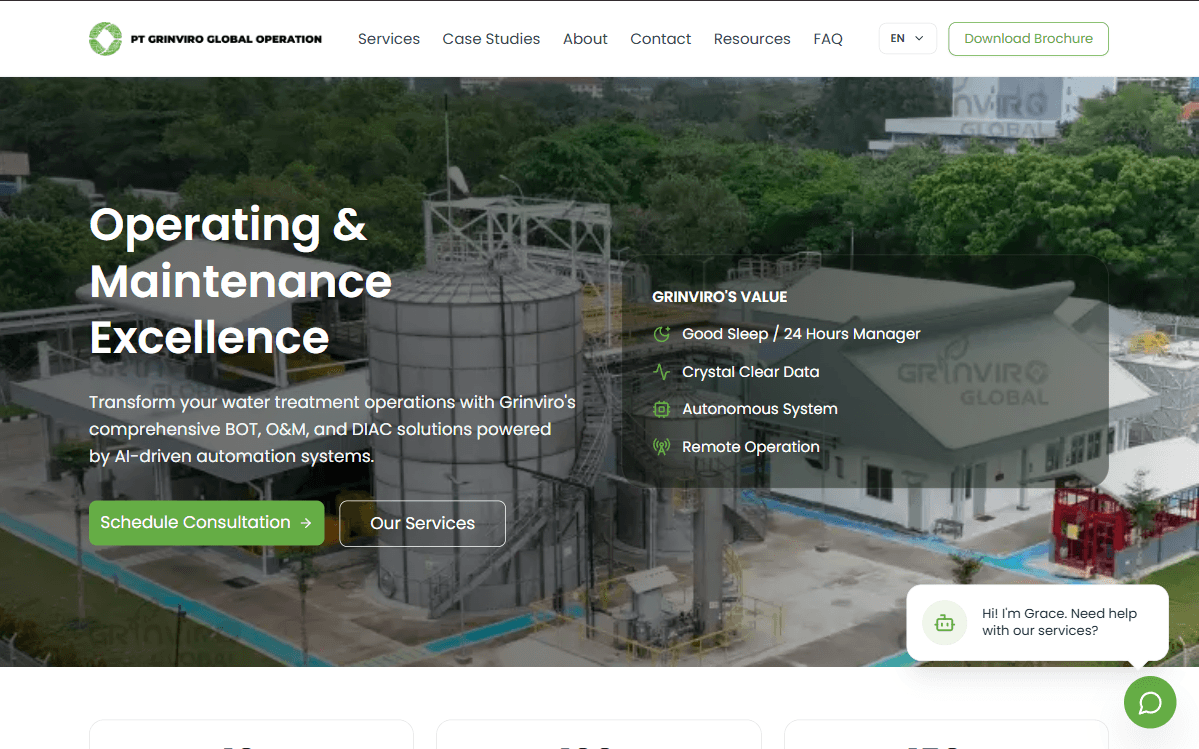The image size is (1199, 749).
Task: Click Schedule Consultation button
Action: (206, 523)
